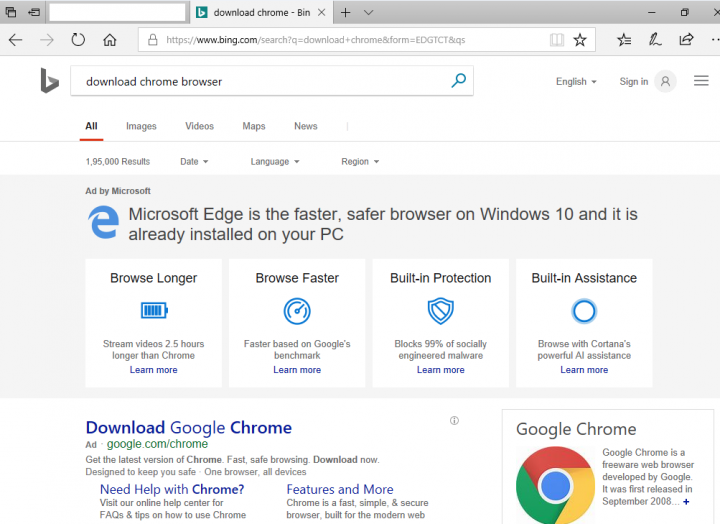Click the Browse Faster speedometer icon
720x524 pixels.
click(297, 311)
